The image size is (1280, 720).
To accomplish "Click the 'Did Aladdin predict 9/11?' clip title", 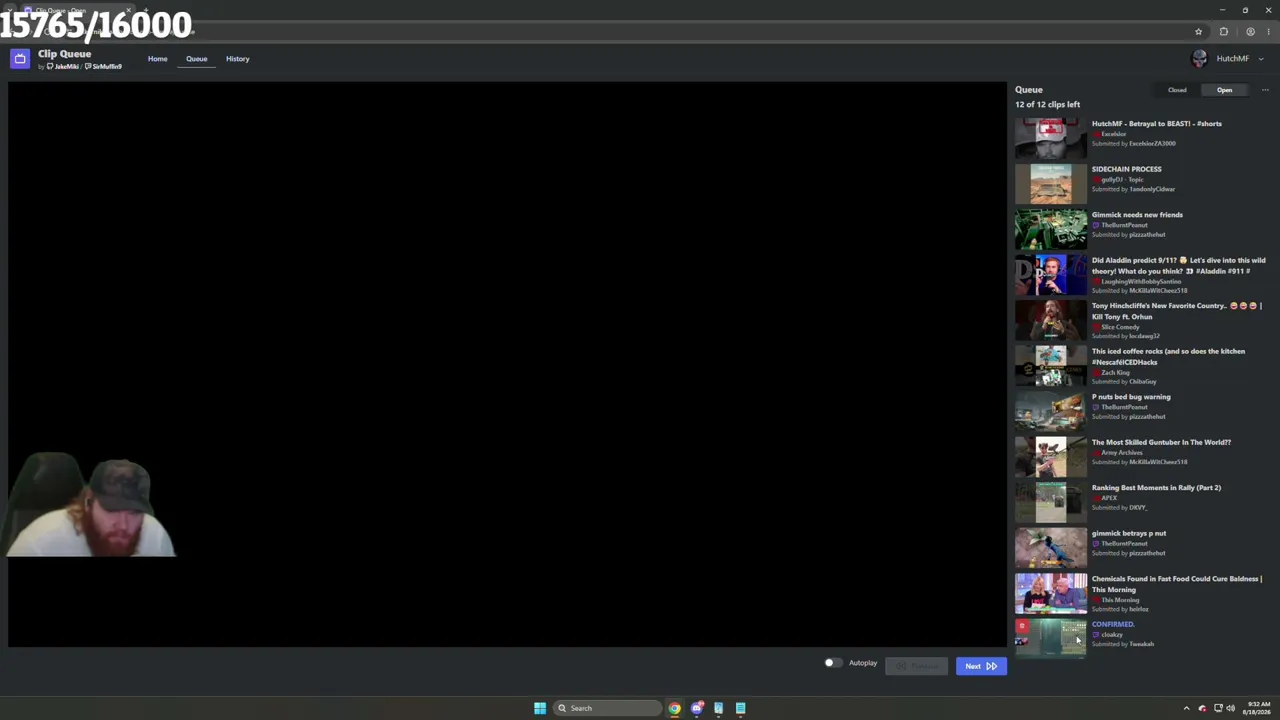I will pyautogui.click(x=1178, y=265).
